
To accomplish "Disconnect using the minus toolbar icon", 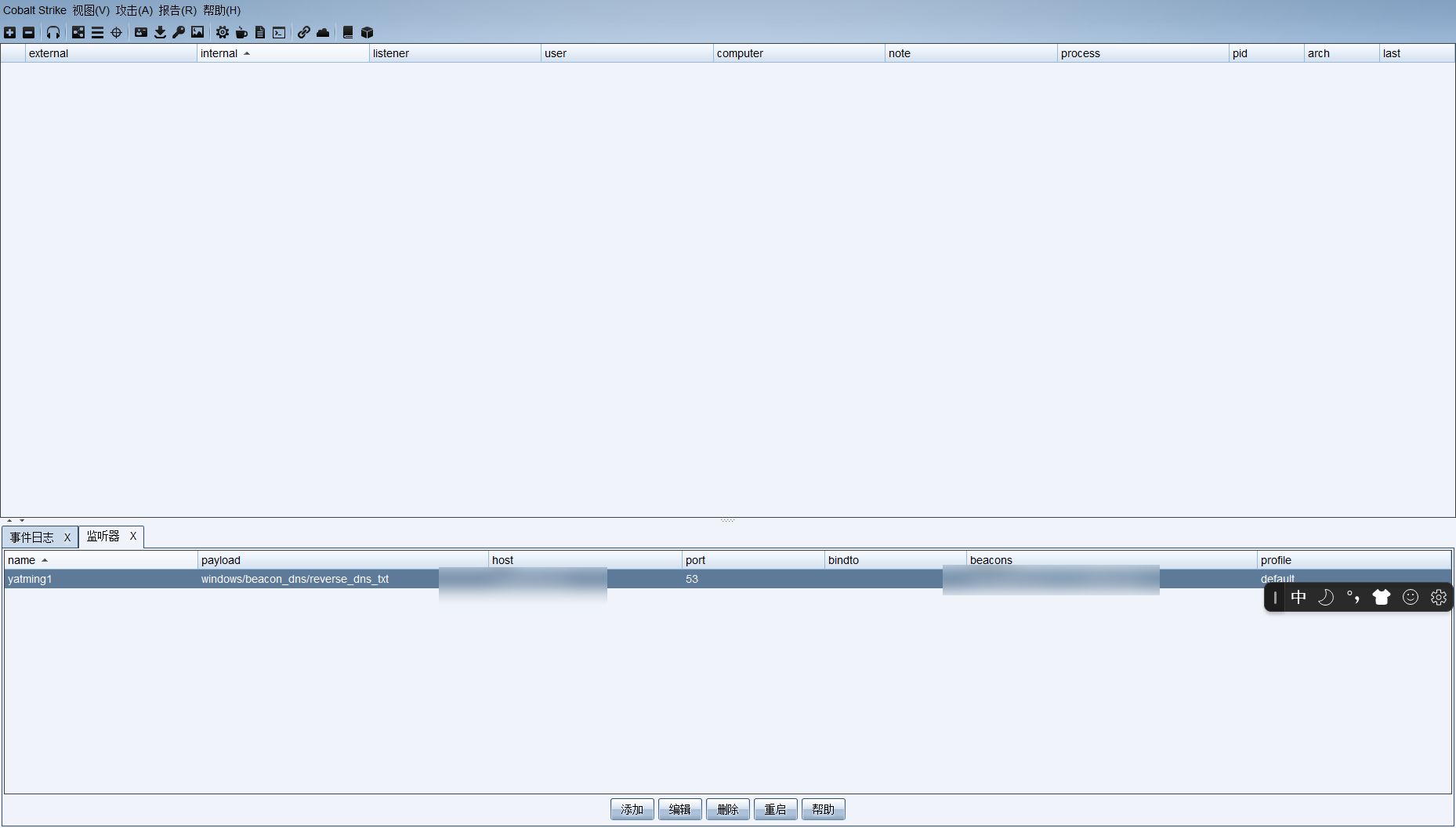I will [x=29, y=32].
